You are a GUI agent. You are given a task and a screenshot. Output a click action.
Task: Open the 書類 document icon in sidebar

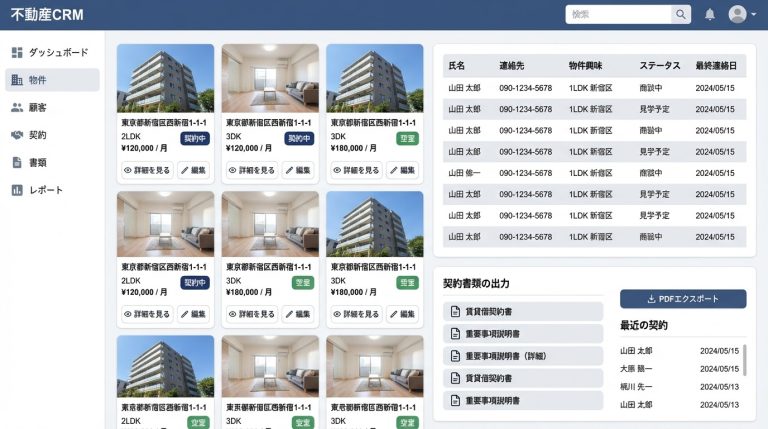(x=17, y=162)
